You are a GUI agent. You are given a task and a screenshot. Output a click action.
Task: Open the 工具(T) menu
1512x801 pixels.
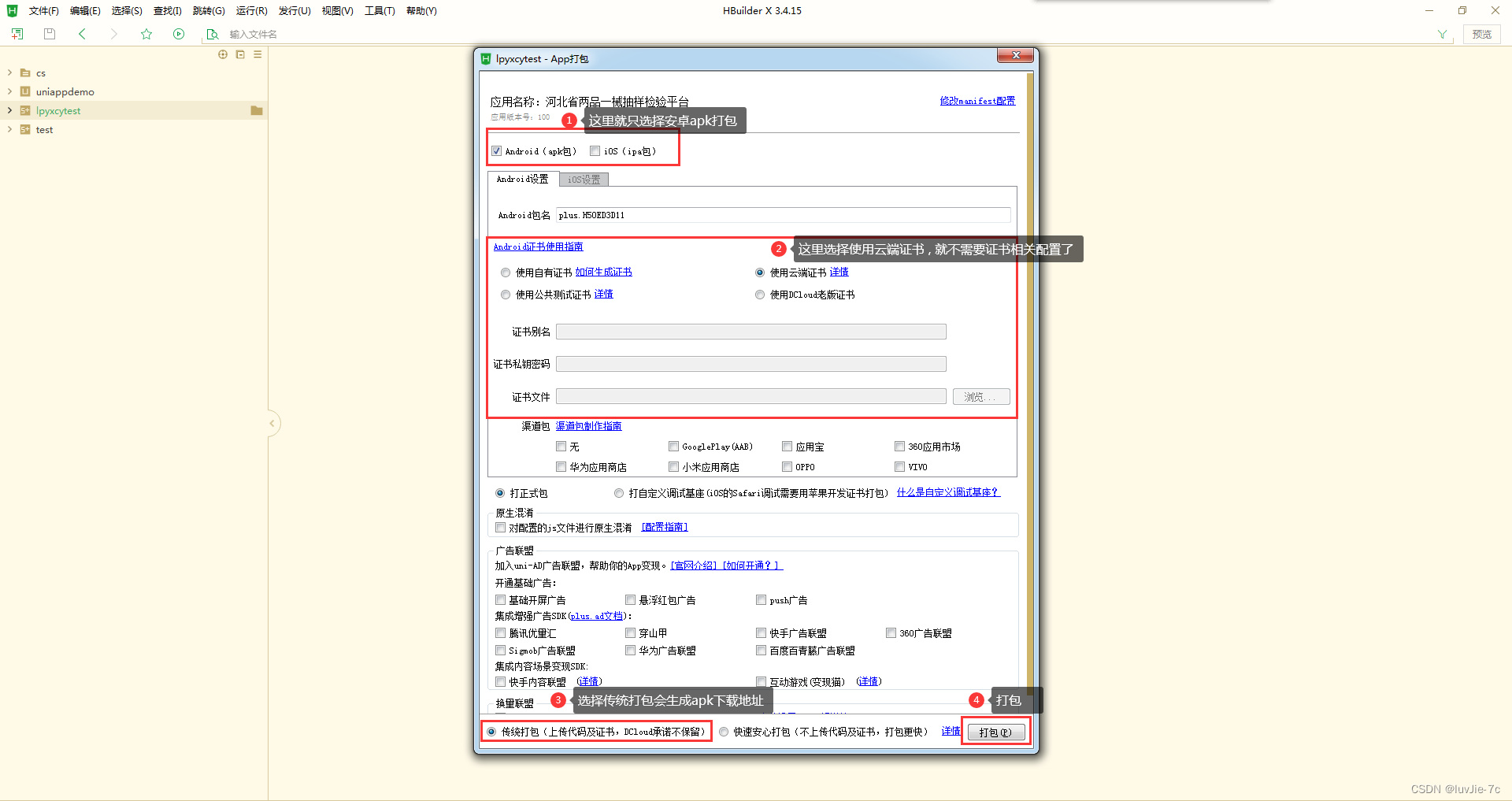pyautogui.click(x=379, y=10)
